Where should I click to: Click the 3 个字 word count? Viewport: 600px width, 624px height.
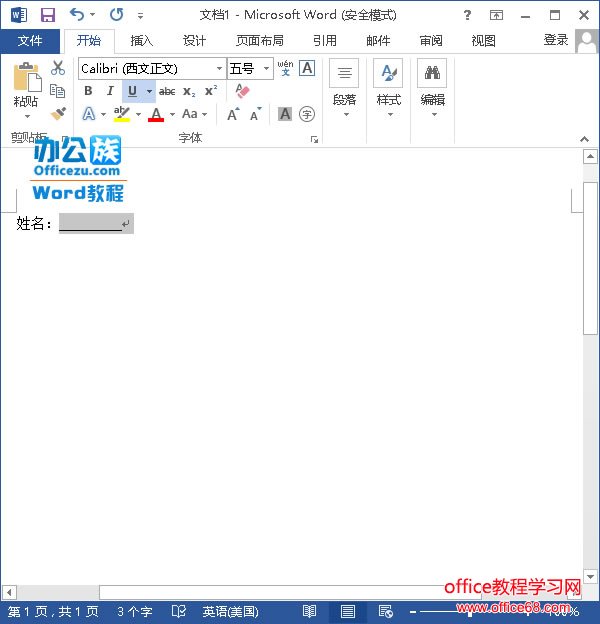[x=134, y=611]
